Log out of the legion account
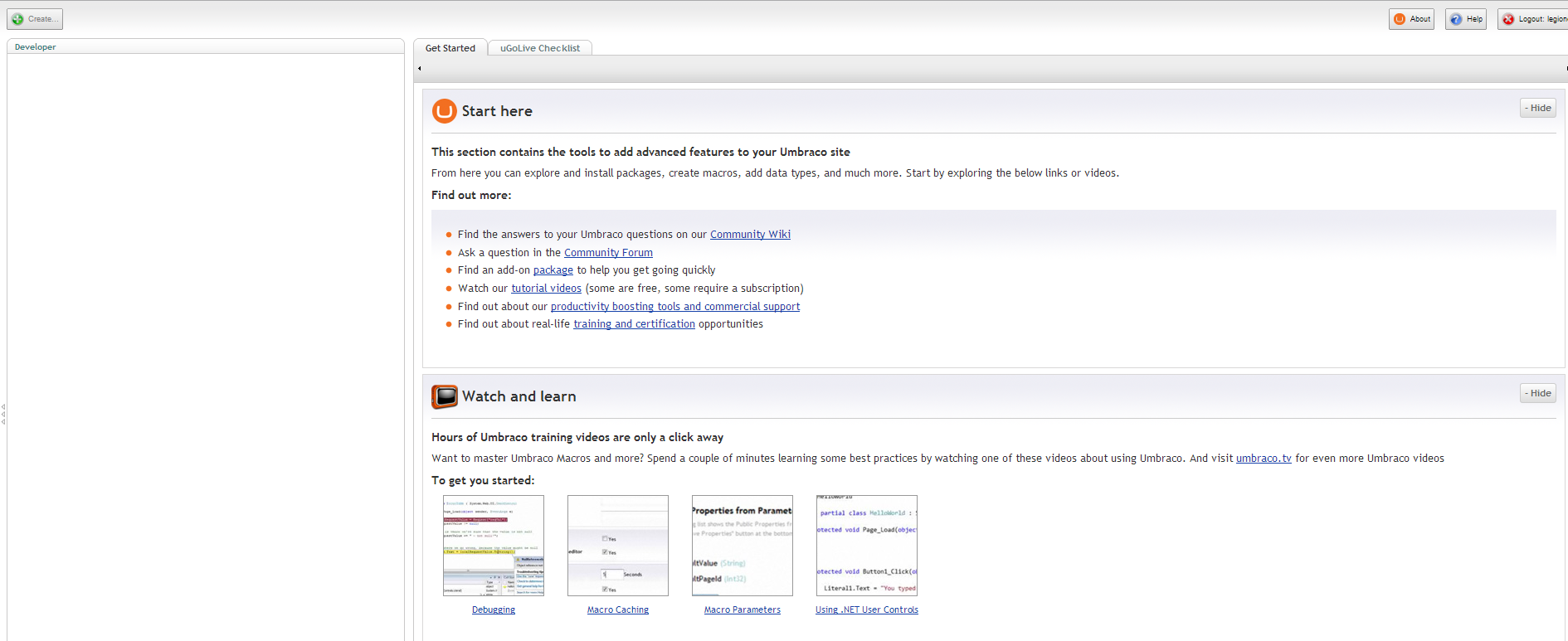Screen dimensions: 1568x641 1533,19
